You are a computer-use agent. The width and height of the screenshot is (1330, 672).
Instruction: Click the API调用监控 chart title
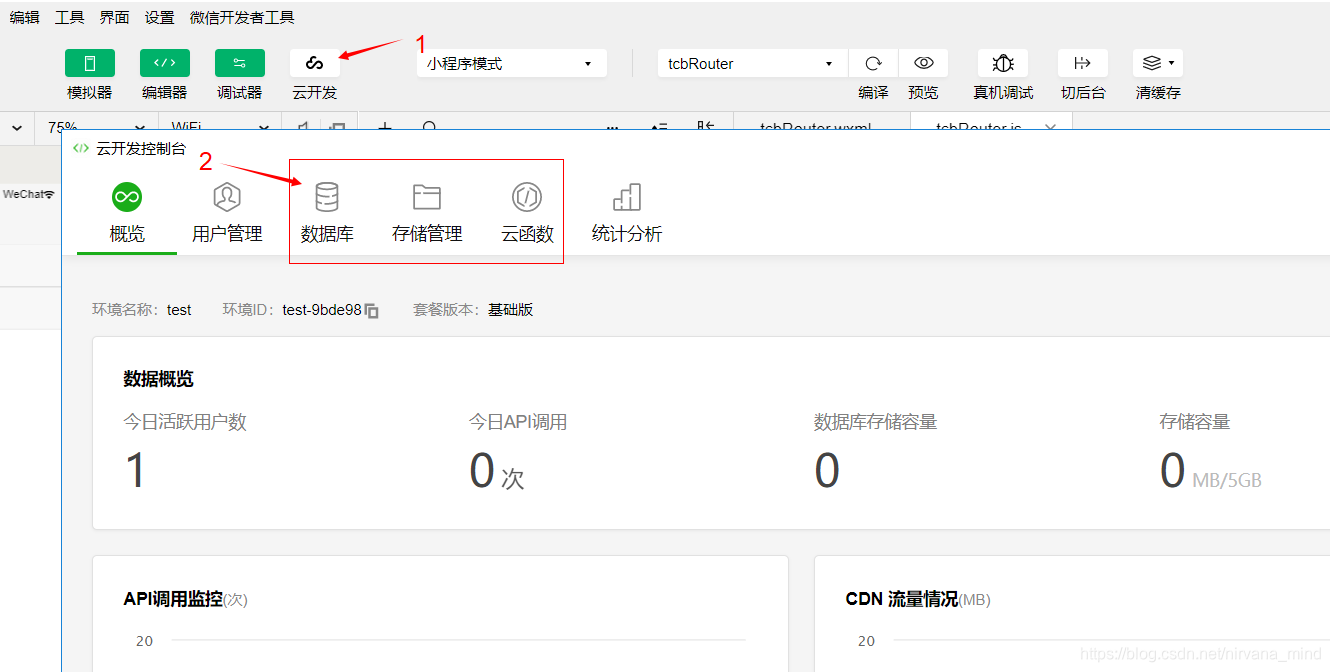(173, 599)
